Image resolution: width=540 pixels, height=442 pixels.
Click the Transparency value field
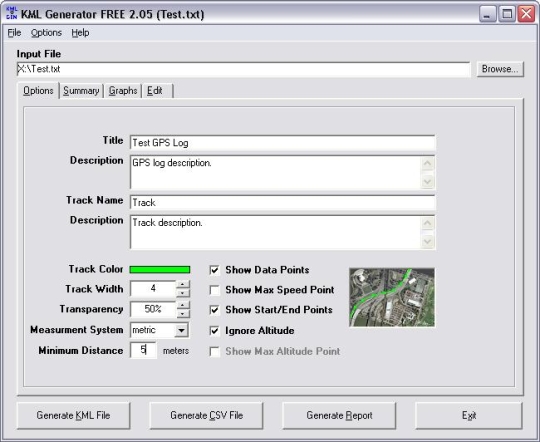point(153,309)
